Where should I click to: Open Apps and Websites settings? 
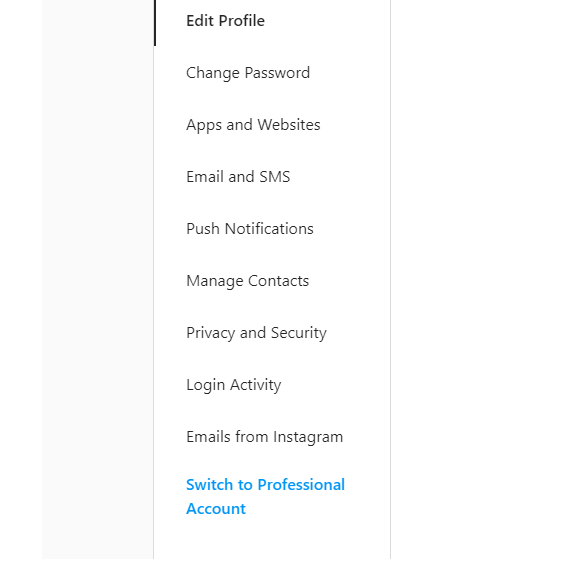coord(272,125)
